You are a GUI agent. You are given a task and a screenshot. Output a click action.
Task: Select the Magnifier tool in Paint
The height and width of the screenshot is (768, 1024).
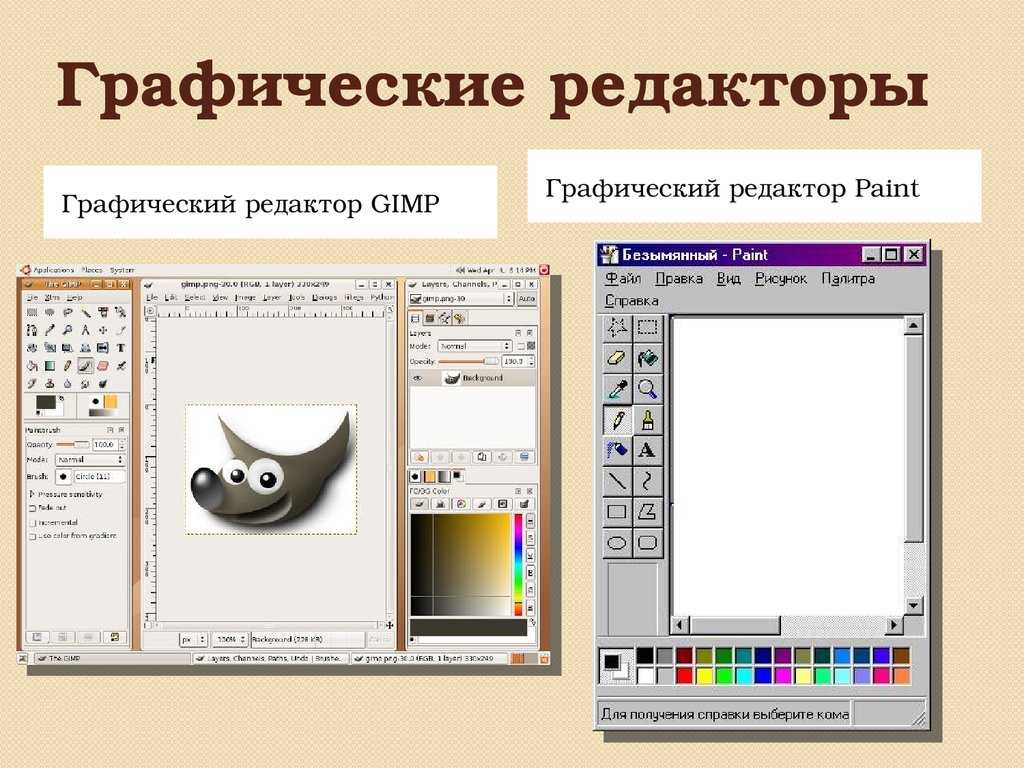647,389
